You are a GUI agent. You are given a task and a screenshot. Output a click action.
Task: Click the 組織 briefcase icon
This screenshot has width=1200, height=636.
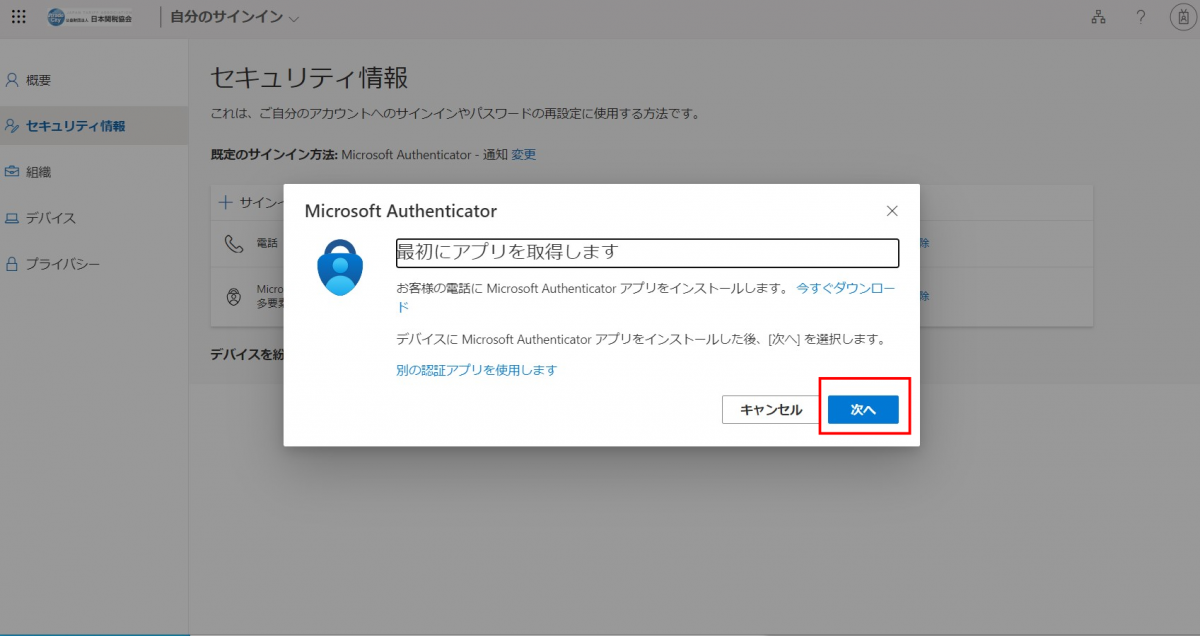[x=12, y=172]
